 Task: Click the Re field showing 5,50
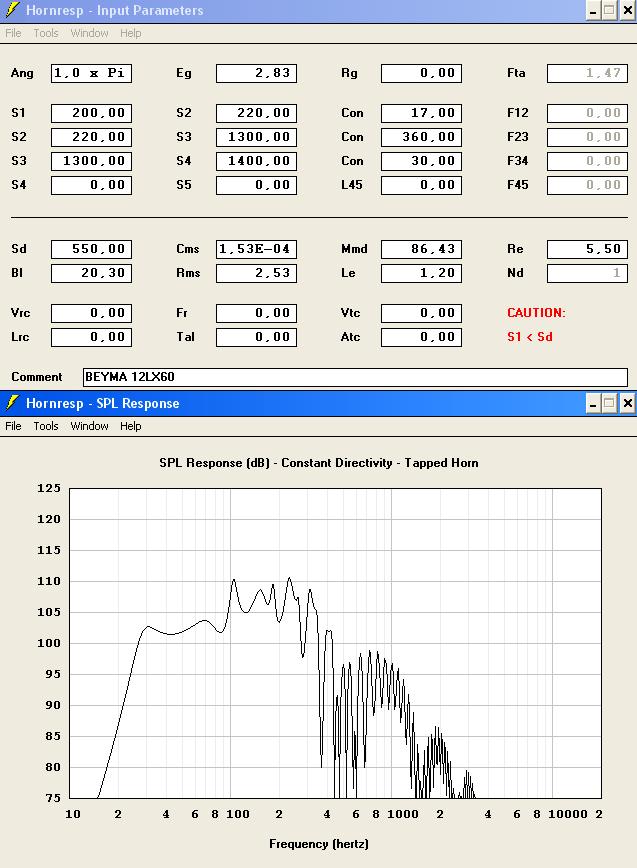(587, 249)
